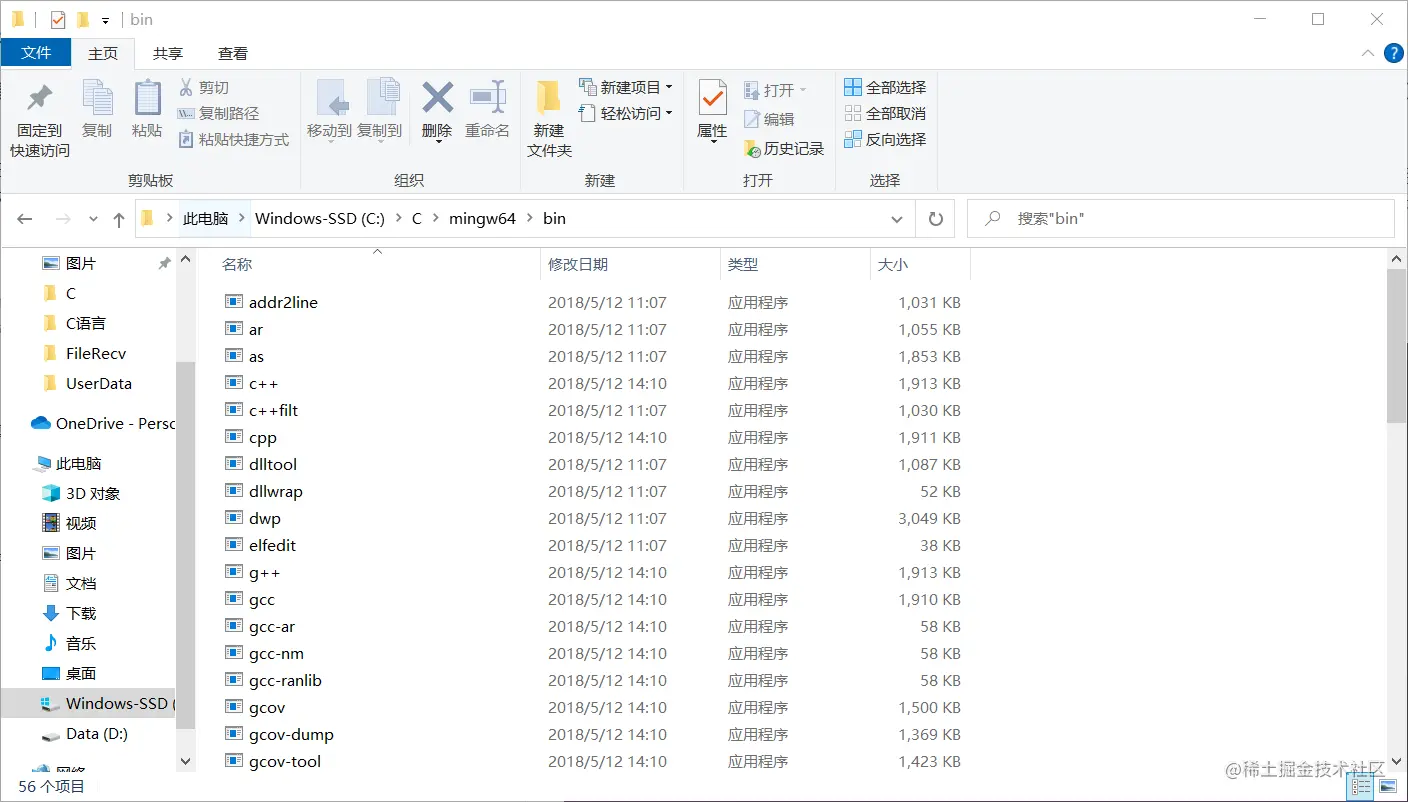Open the quick access toolbar customize dropdown
The height and width of the screenshot is (802, 1408).
pos(105,20)
